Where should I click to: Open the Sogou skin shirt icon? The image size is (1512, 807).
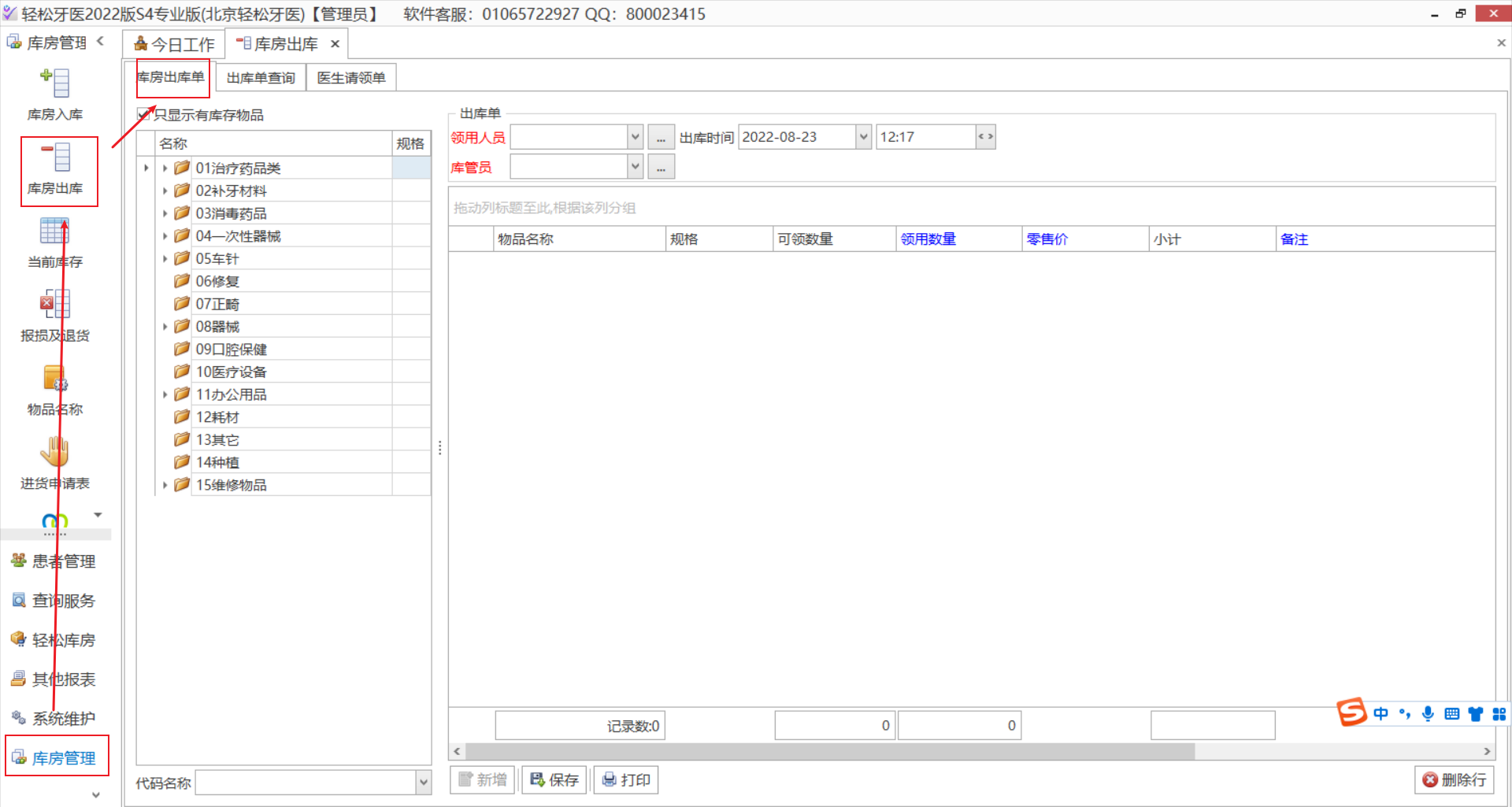tap(1476, 714)
